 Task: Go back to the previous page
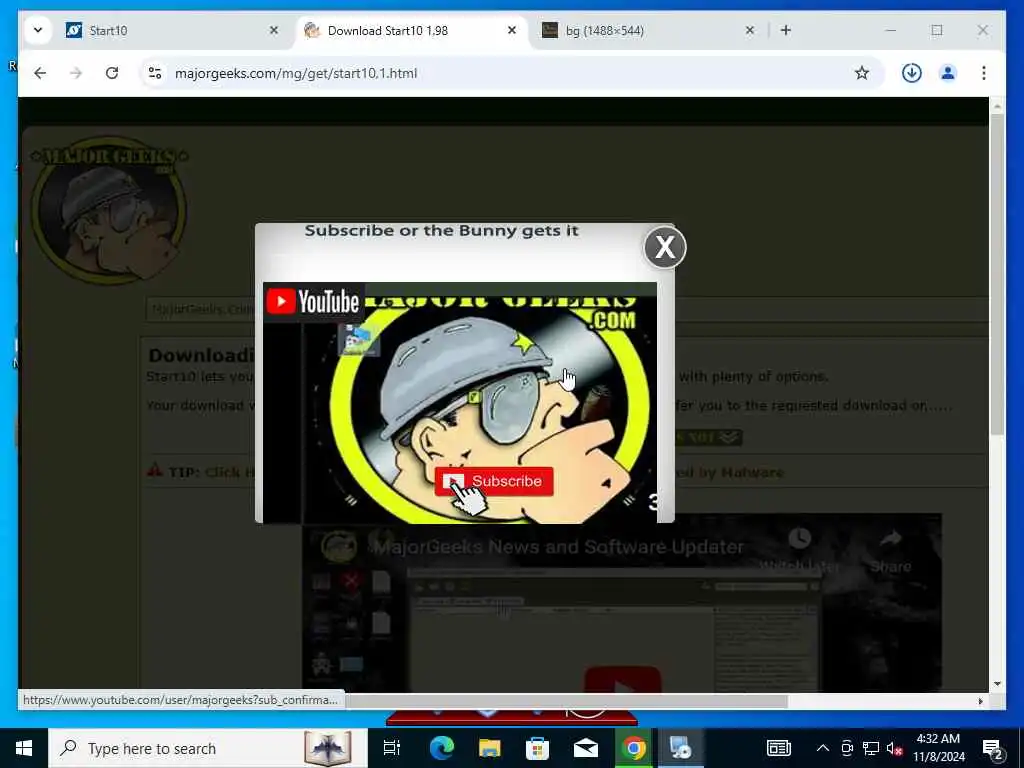[x=40, y=73]
